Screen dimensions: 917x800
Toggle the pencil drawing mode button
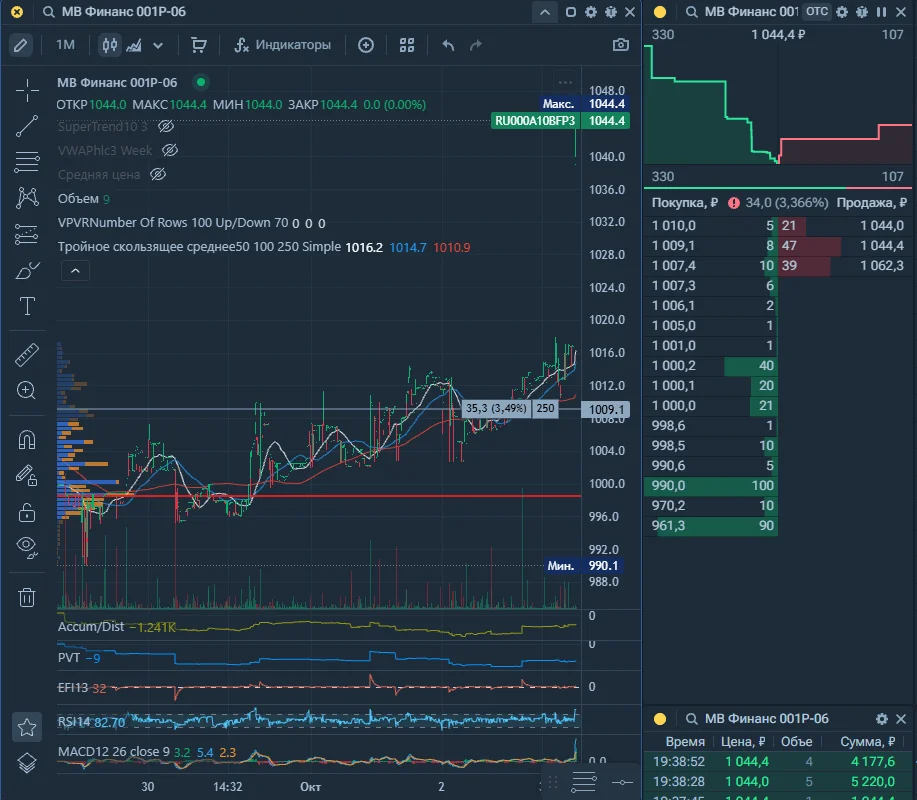pyautogui.click(x=20, y=45)
